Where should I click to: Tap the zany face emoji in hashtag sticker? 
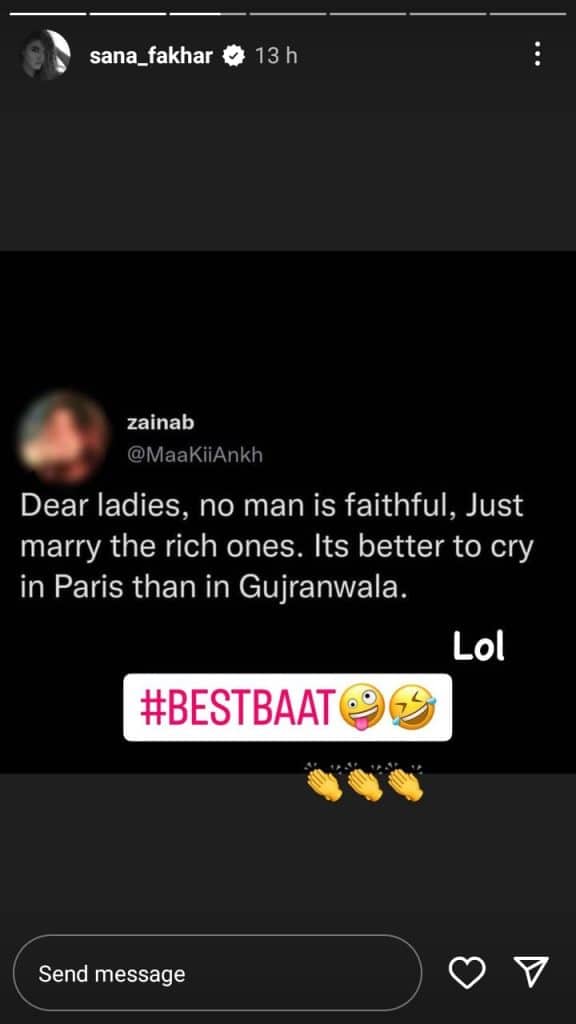[x=361, y=708]
